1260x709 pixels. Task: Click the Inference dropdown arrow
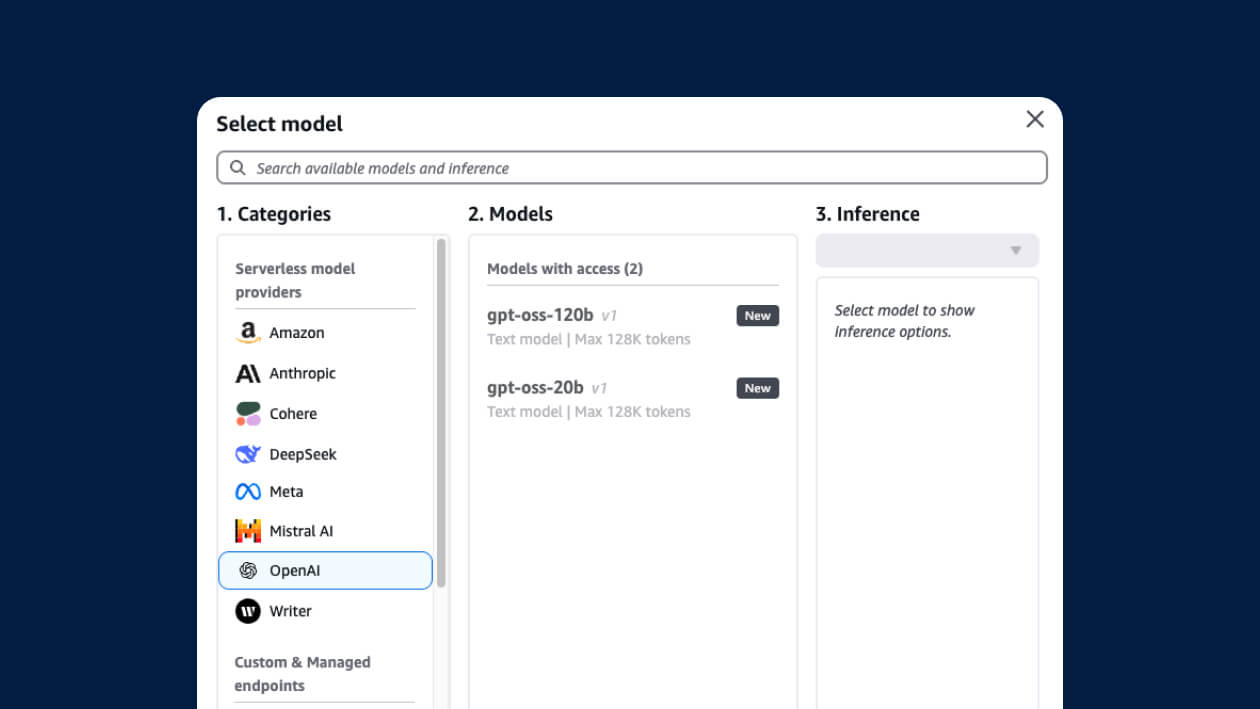(x=1016, y=251)
